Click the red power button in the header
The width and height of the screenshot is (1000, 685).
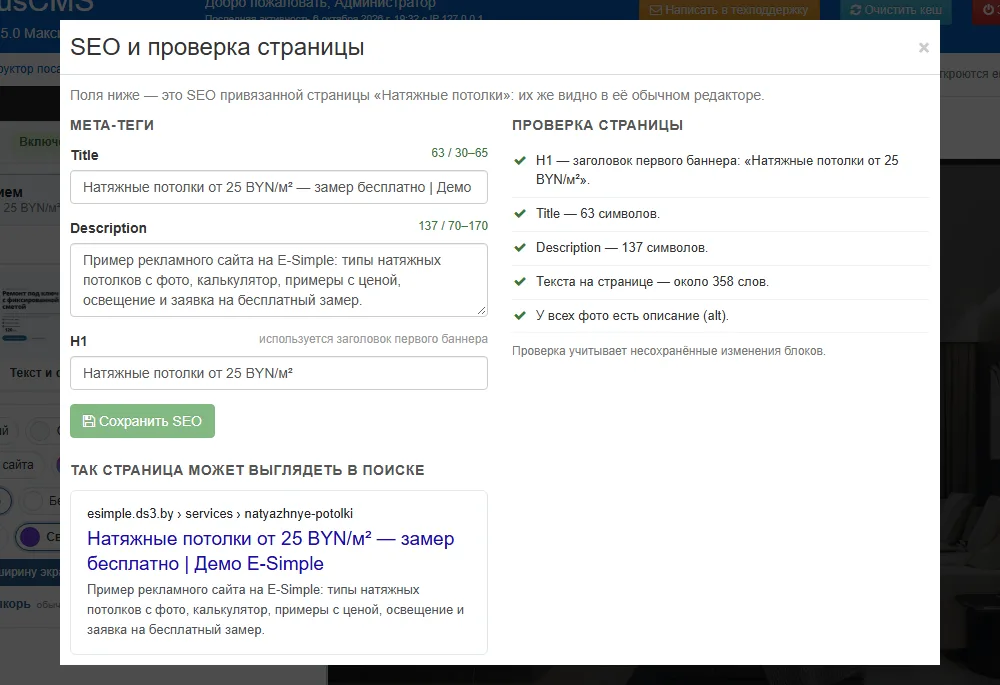click(x=987, y=10)
